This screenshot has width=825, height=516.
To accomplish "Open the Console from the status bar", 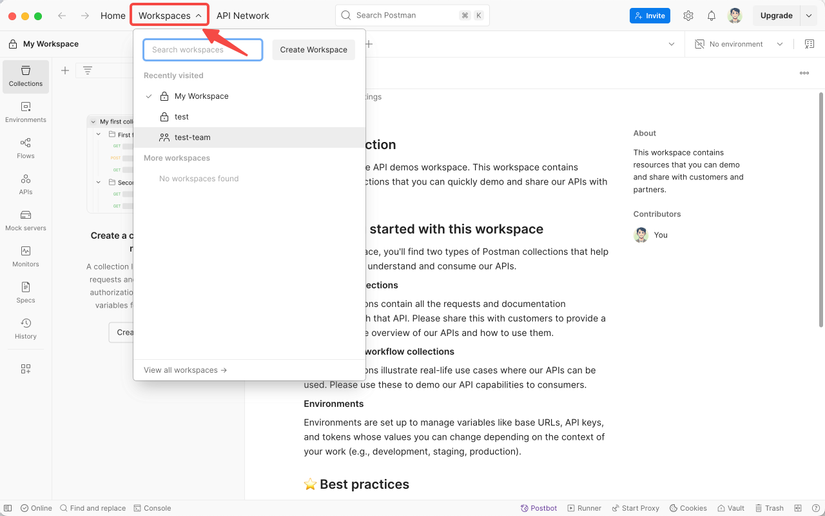I will (x=152, y=508).
